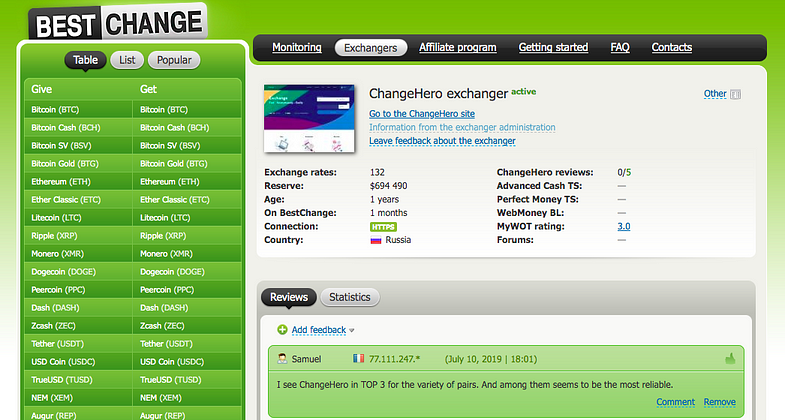
Task: Select Tether (USDT) in Give column
Action: 79,344
